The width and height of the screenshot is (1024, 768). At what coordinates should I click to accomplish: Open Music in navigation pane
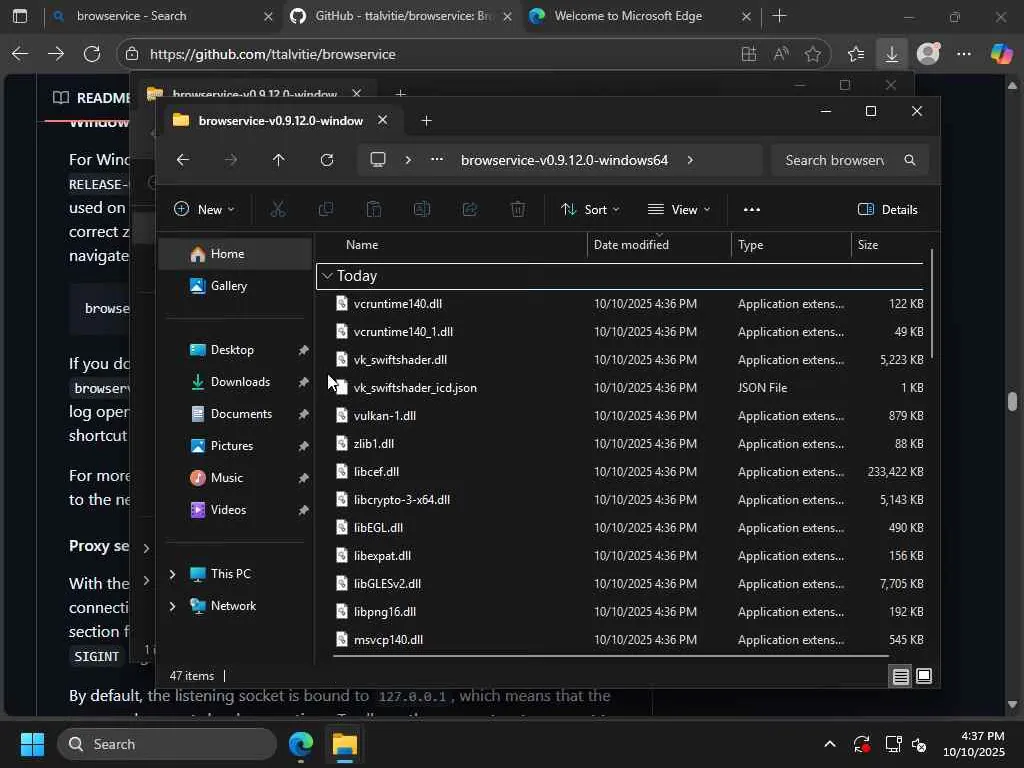pyautogui.click(x=235, y=478)
